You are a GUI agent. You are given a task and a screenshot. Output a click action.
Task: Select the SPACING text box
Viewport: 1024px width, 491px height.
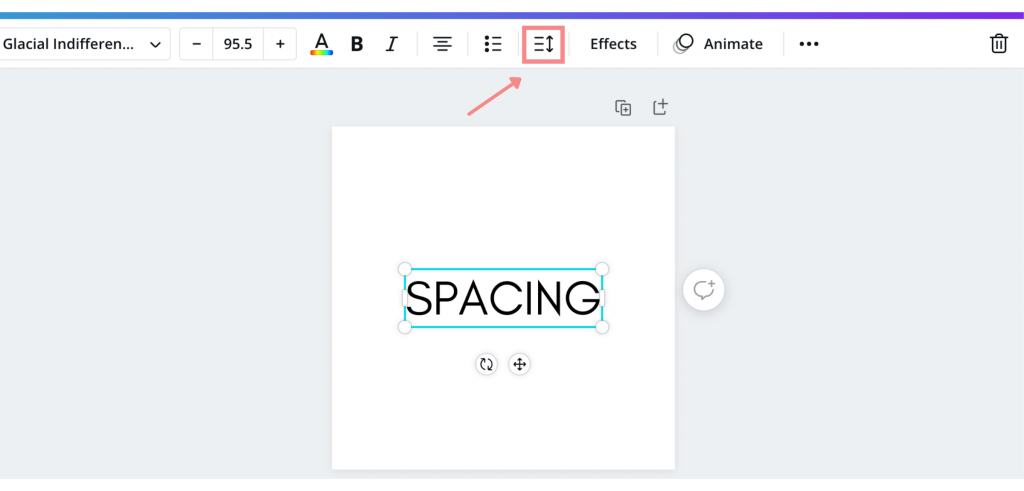503,298
